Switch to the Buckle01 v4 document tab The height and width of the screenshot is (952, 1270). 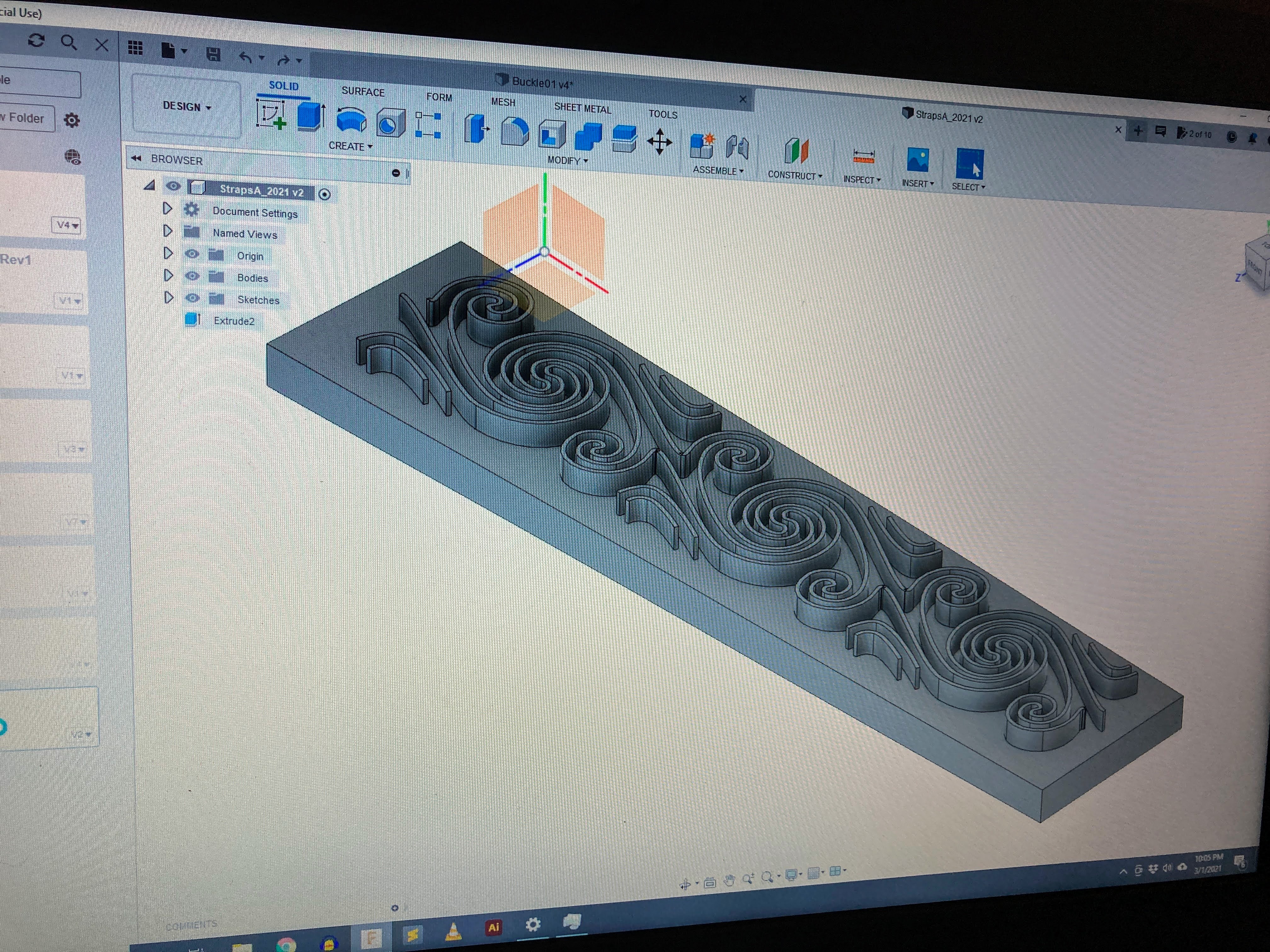click(534, 82)
